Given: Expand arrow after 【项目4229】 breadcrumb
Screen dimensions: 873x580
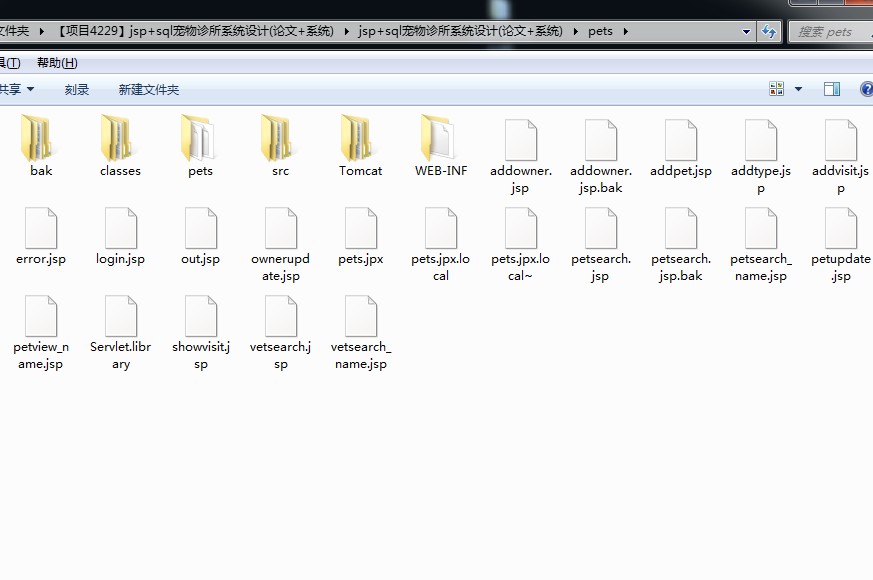Looking at the screenshot, I should (346, 31).
